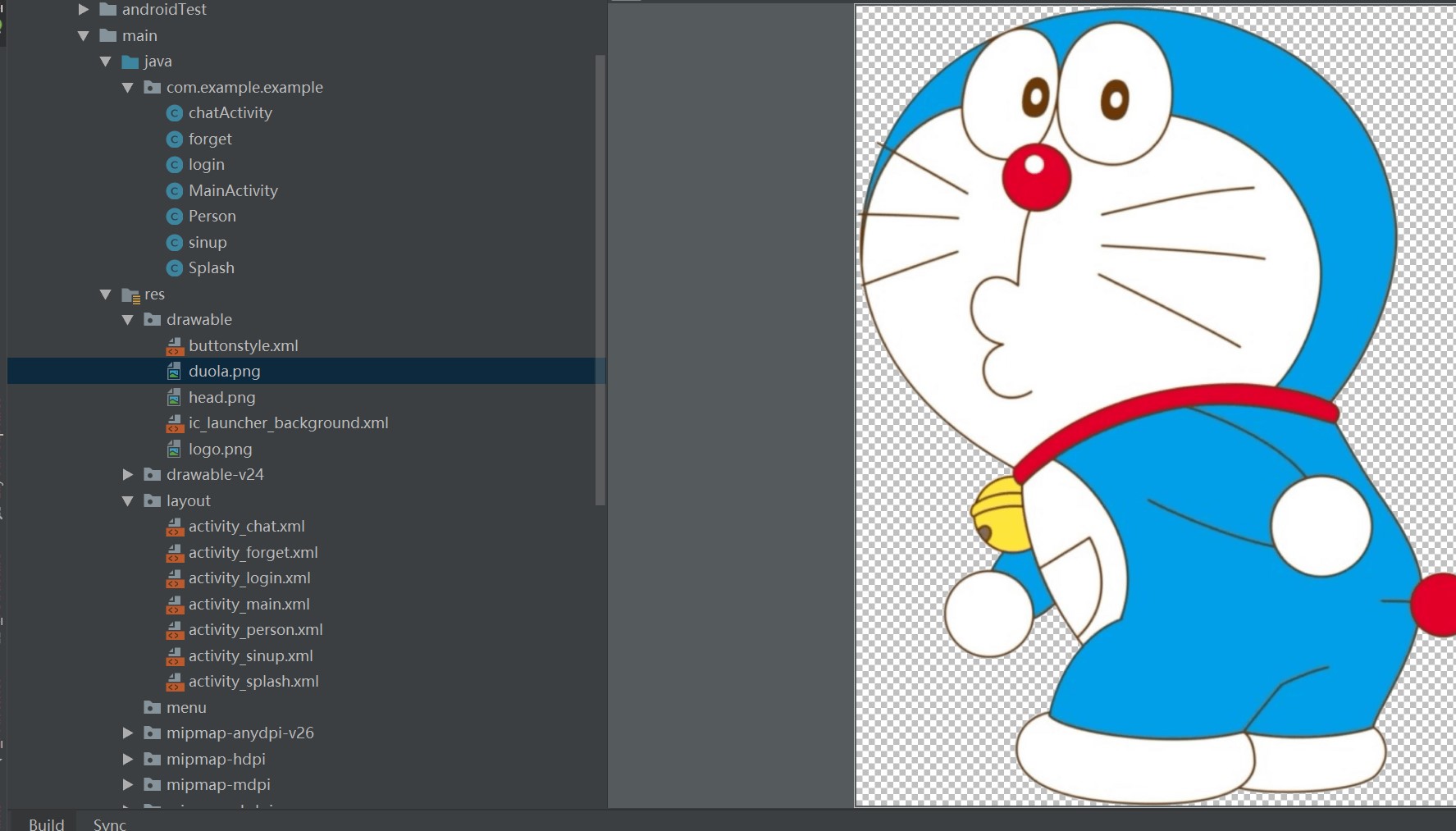
Task: Click the logo.png image file icon
Action: pos(174,450)
